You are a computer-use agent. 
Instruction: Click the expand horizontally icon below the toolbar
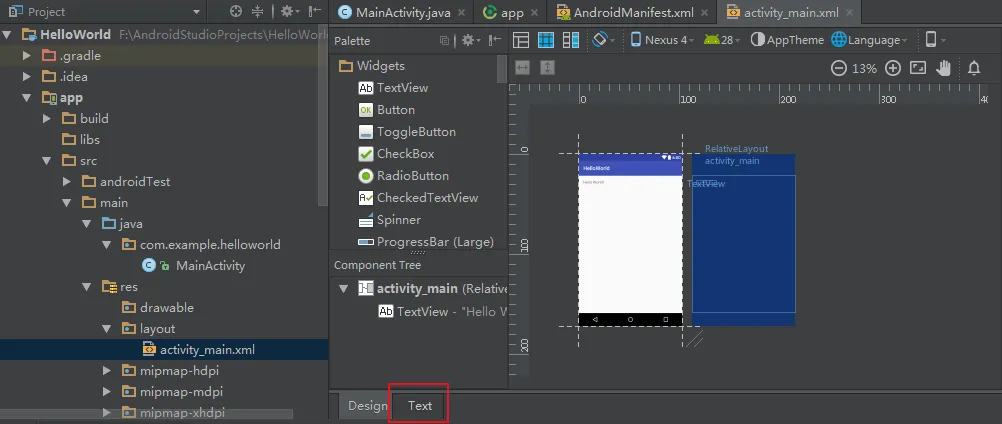click(522, 67)
